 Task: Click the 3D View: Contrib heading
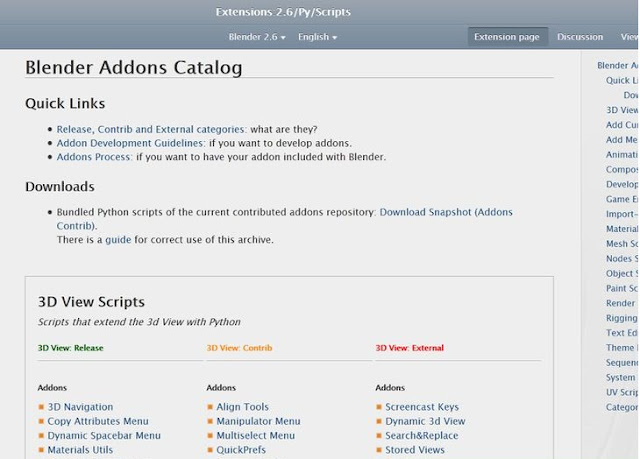tap(239, 348)
